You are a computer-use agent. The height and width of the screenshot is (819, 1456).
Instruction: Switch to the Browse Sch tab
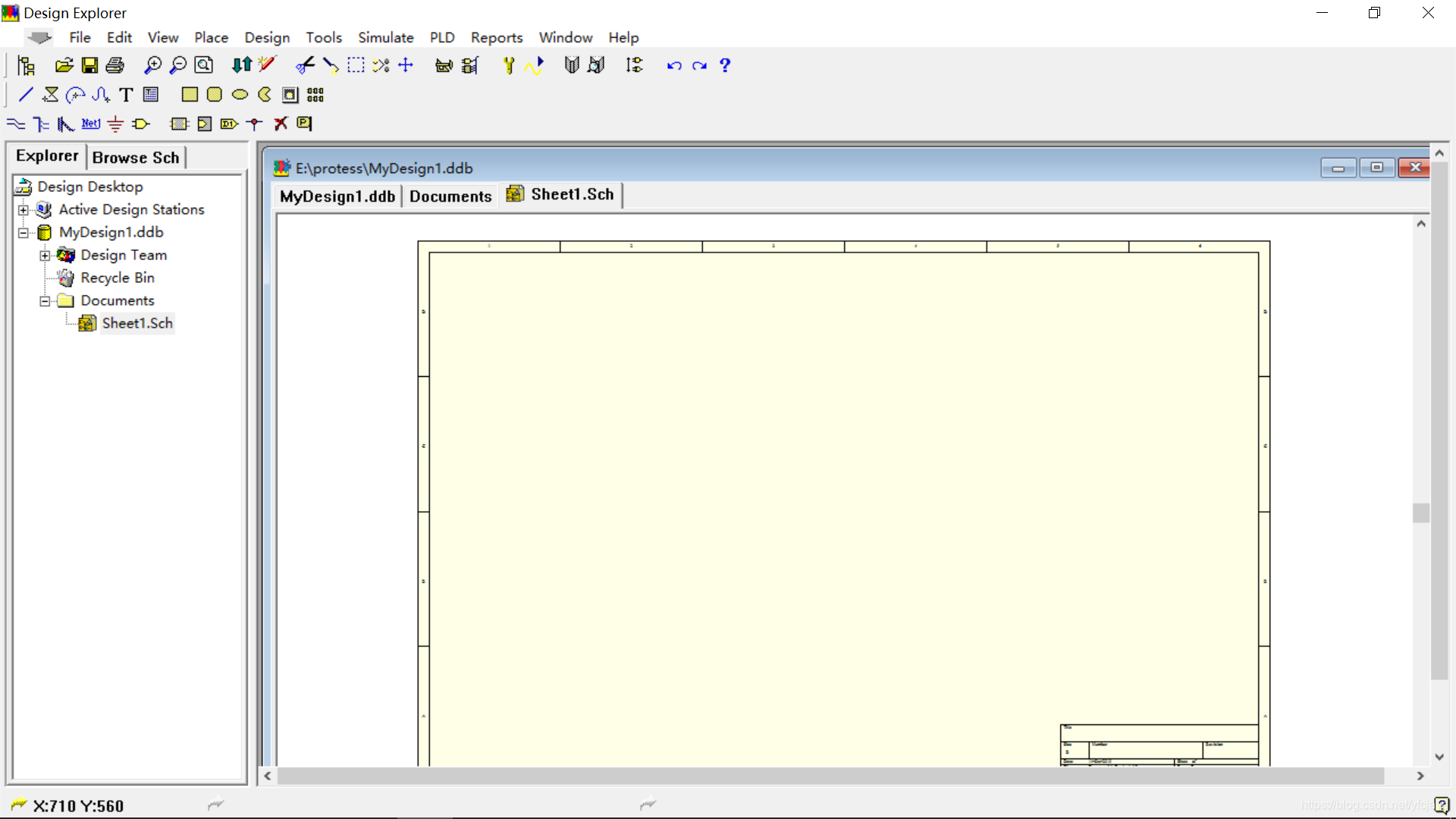coord(136,158)
